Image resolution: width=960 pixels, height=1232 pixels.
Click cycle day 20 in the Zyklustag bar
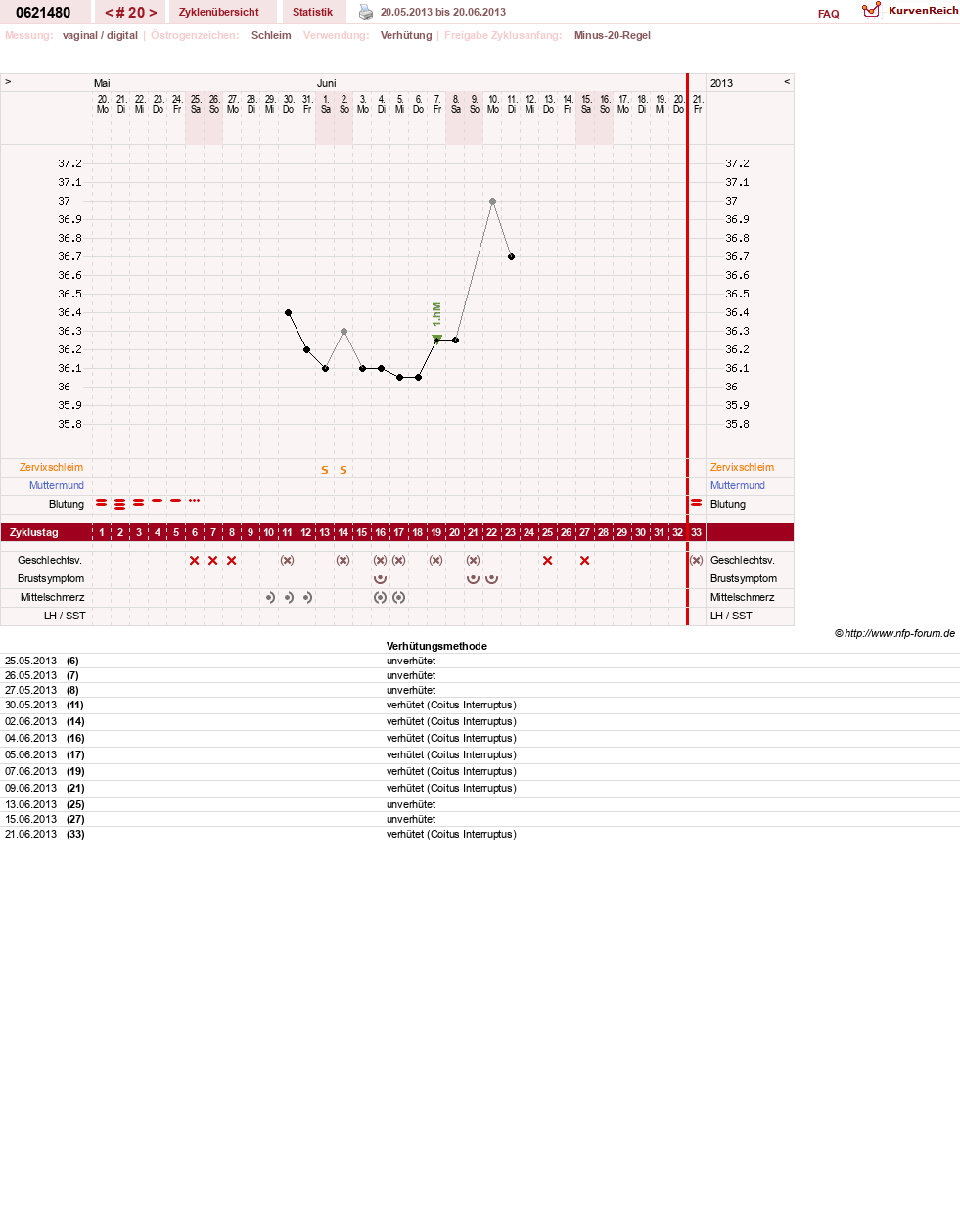coord(454,532)
